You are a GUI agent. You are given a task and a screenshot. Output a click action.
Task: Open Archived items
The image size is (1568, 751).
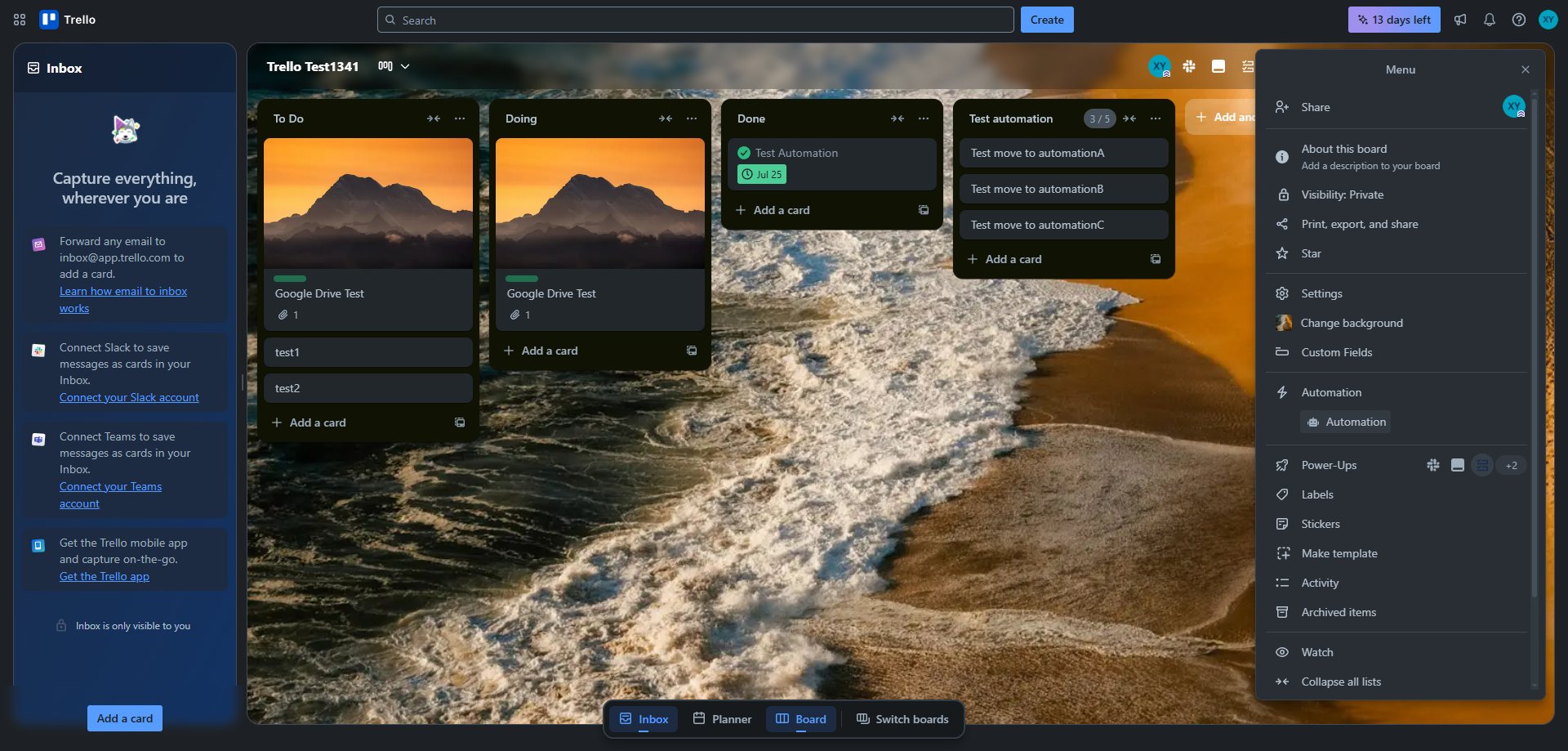tap(1396, 612)
